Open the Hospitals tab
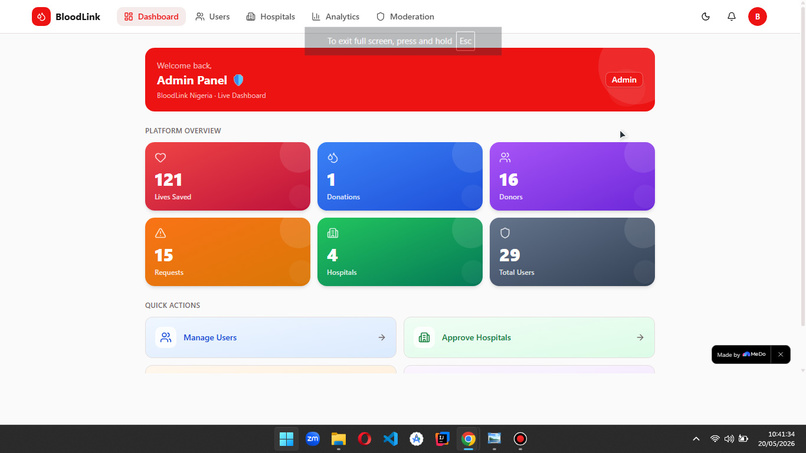806x453 pixels. point(270,16)
